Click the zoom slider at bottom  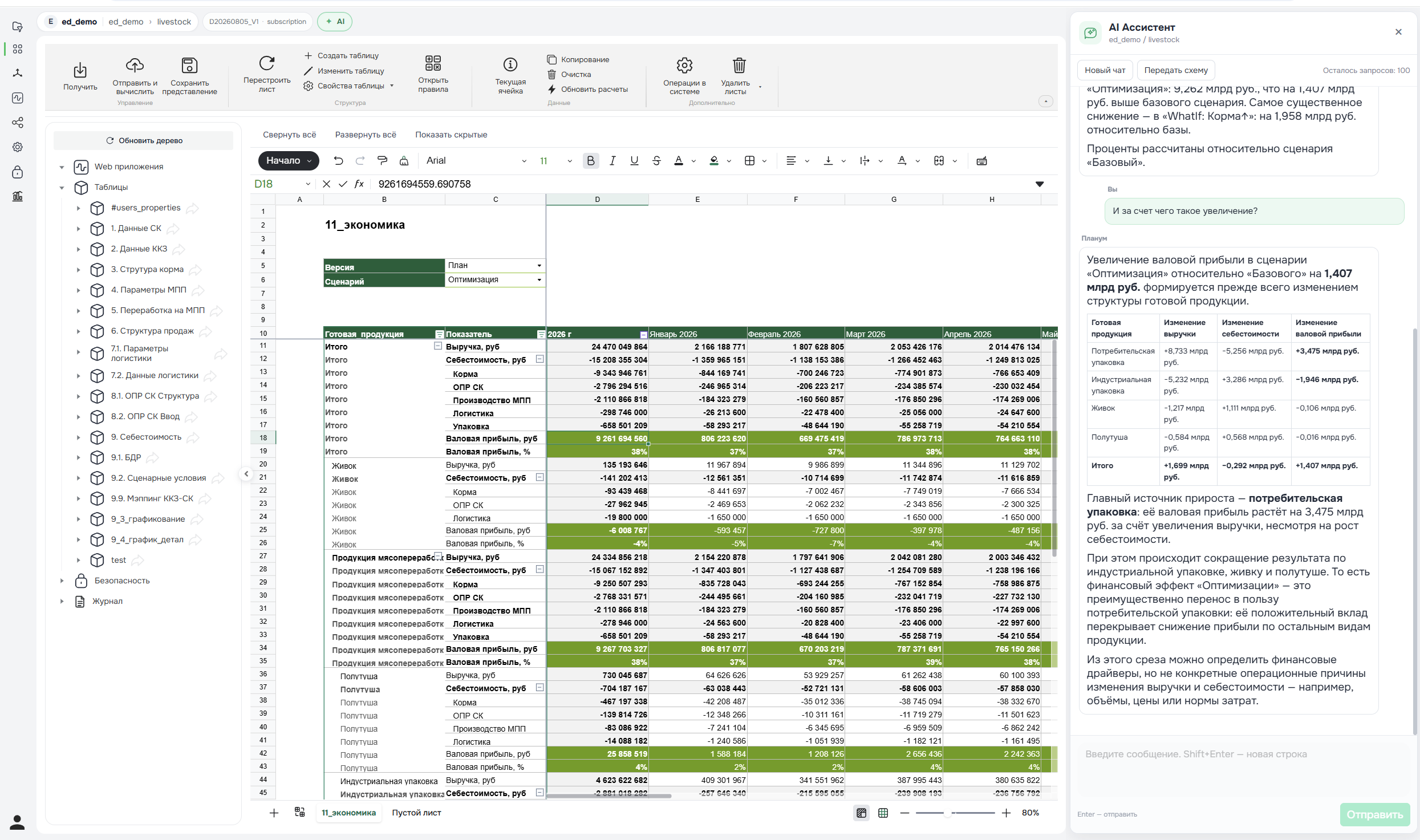tap(955, 813)
